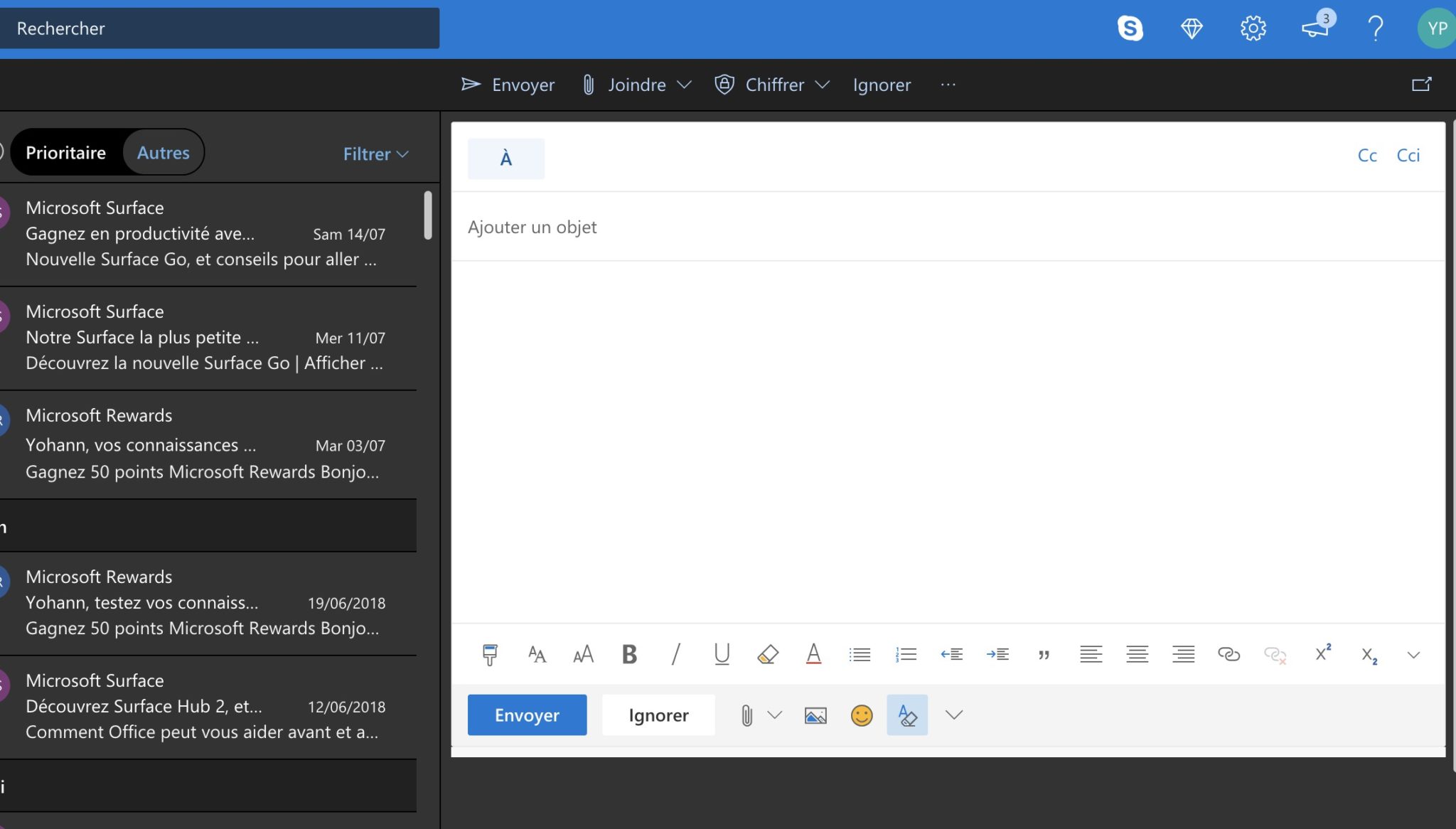Expand more formatting options chevron
Image resolution: width=1456 pixels, height=829 pixels.
[1413, 655]
